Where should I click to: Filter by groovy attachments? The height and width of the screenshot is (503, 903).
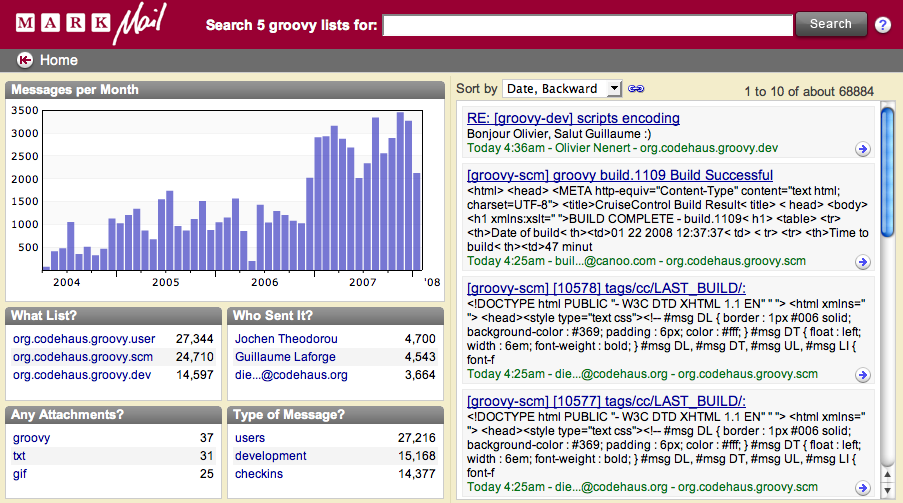(31, 438)
